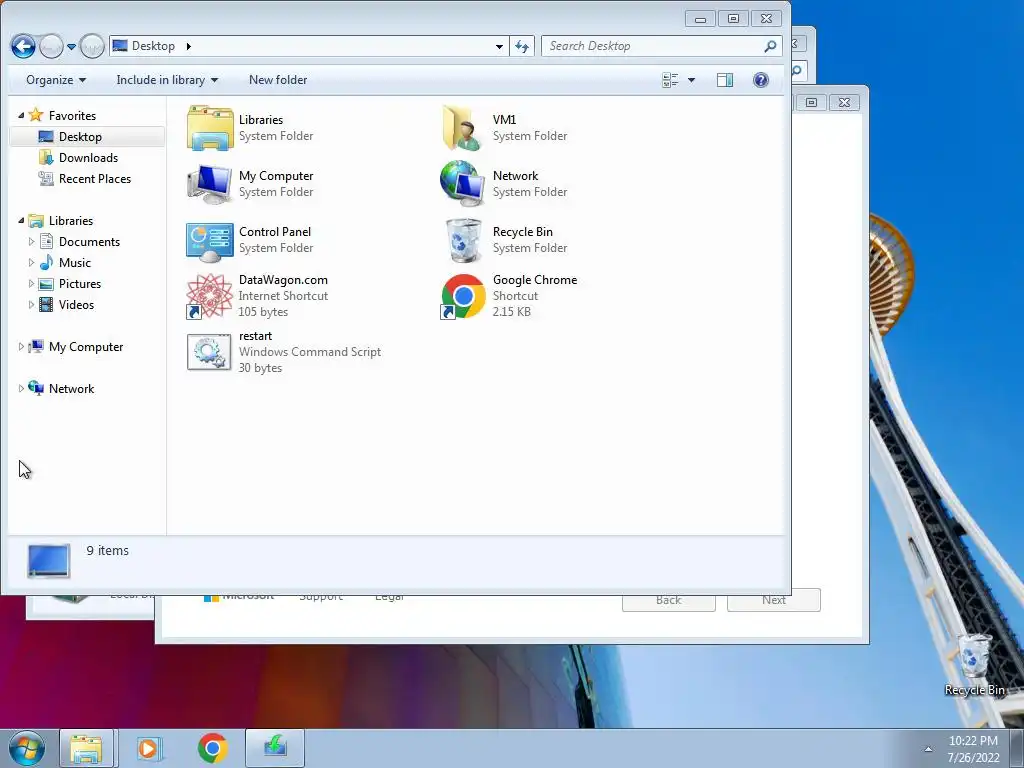Click the "DataWagon.com" file name
This screenshot has width=1024, height=768.
[283, 280]
